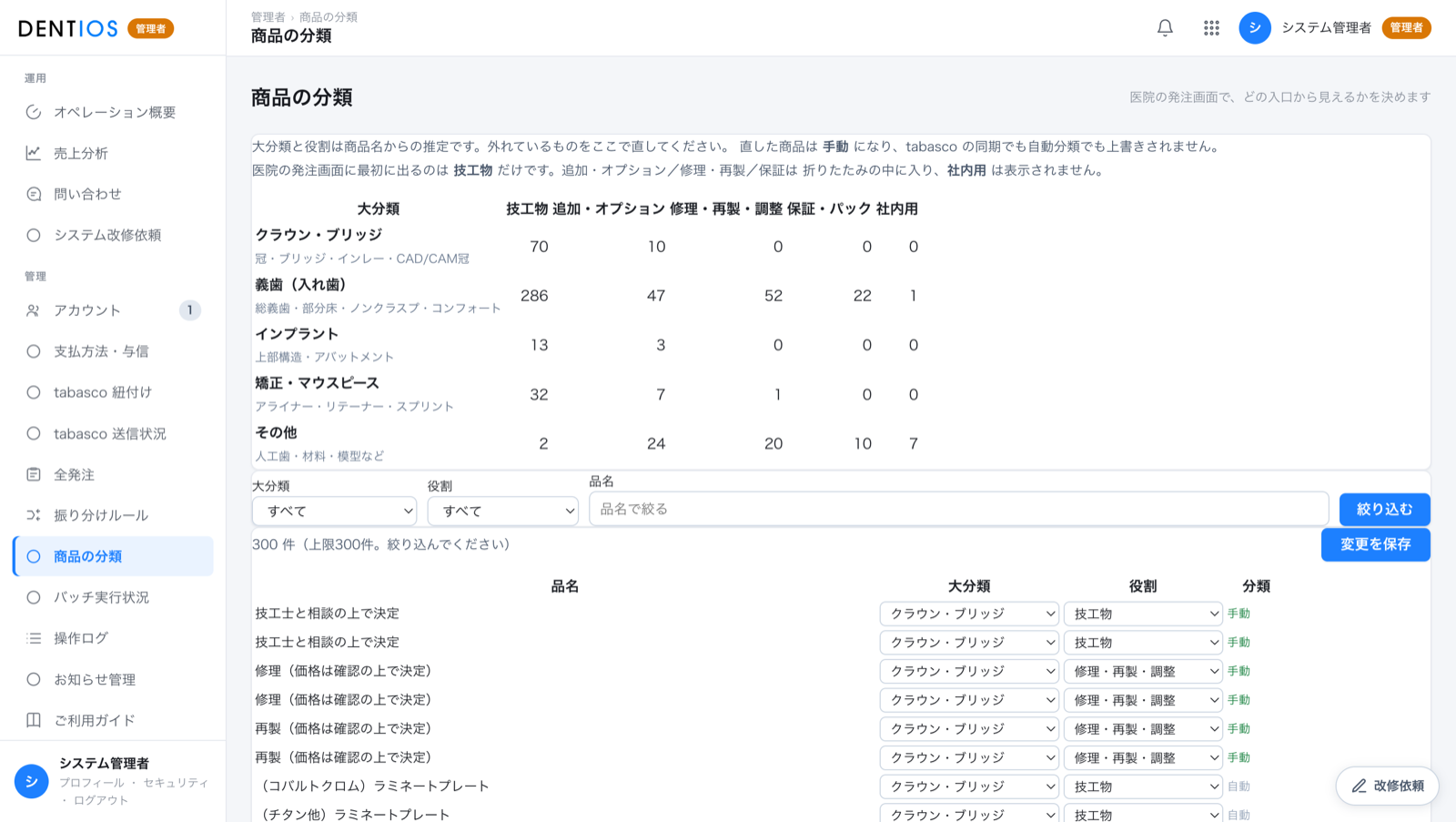
Task: Open the notifications bell icon
Action: [x=1165, y=28]
